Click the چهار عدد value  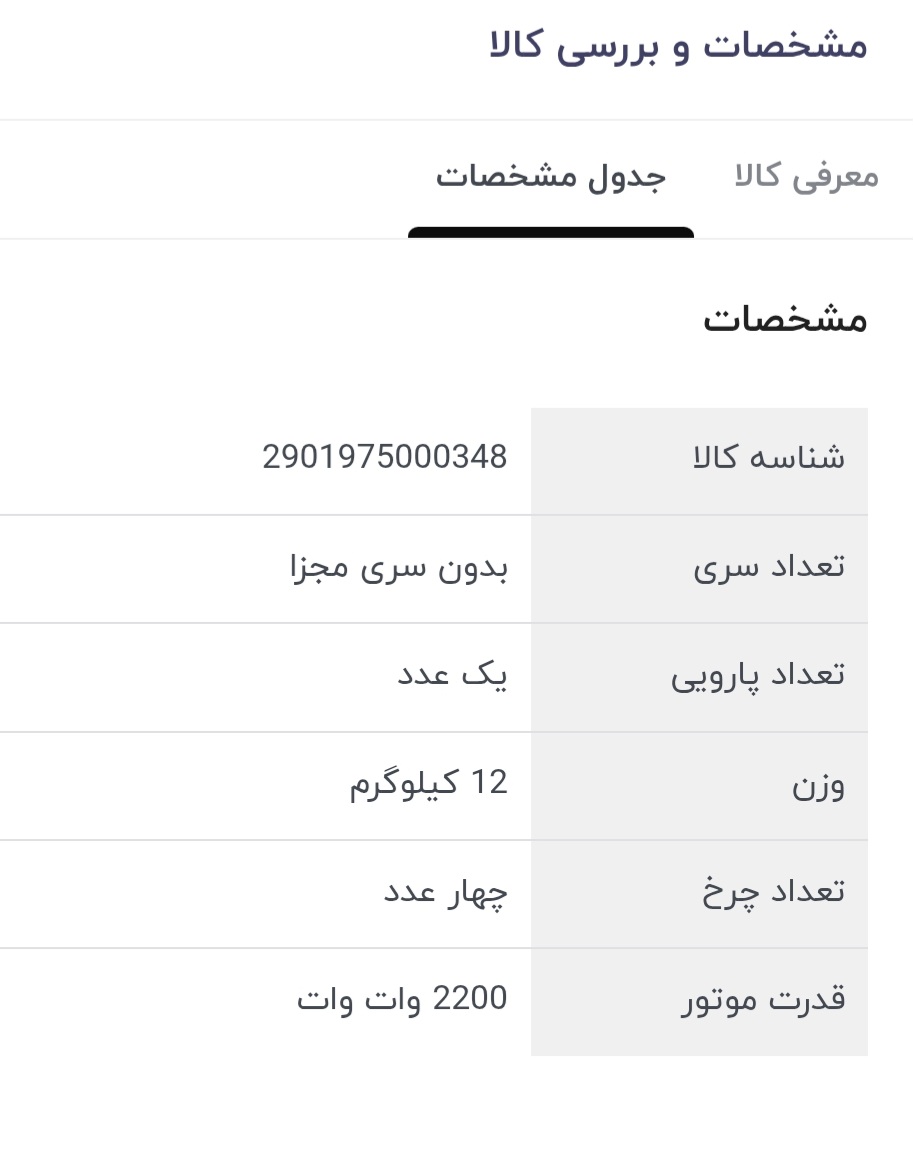445,891
